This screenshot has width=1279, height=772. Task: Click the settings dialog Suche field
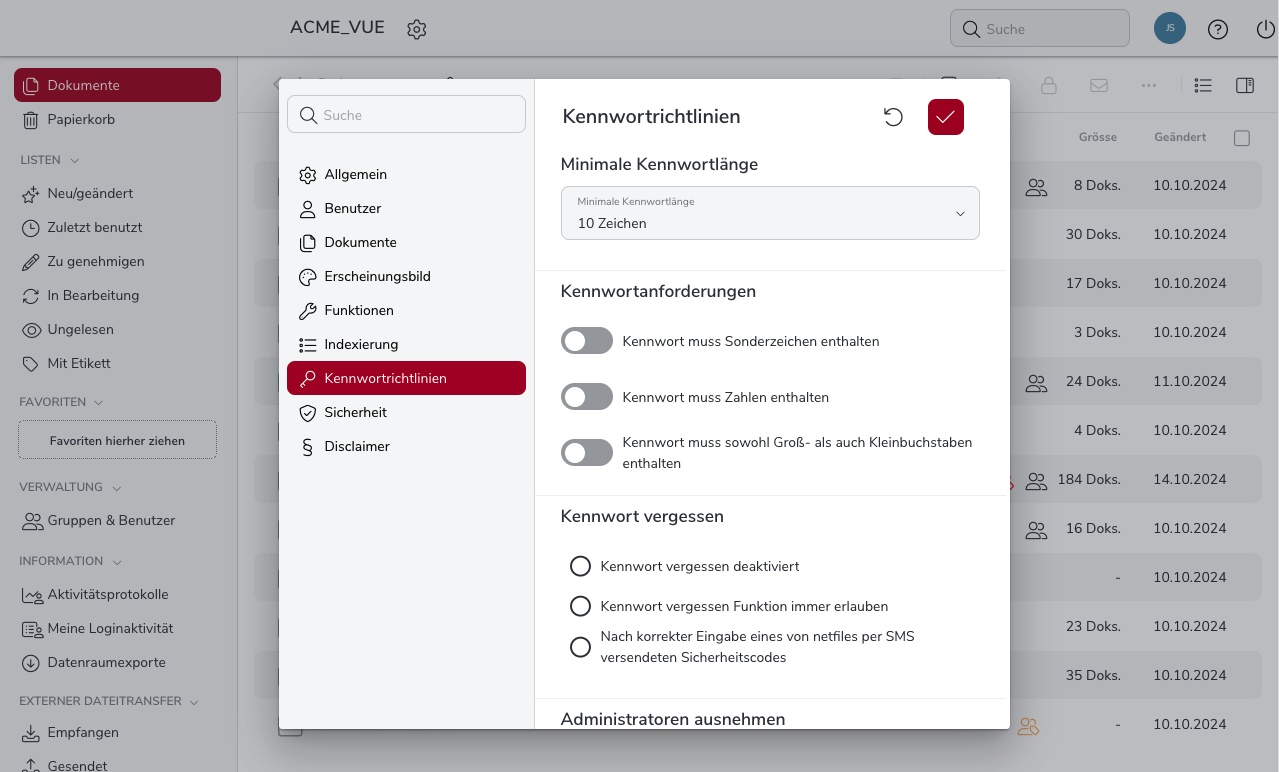(x=406, y=115)
